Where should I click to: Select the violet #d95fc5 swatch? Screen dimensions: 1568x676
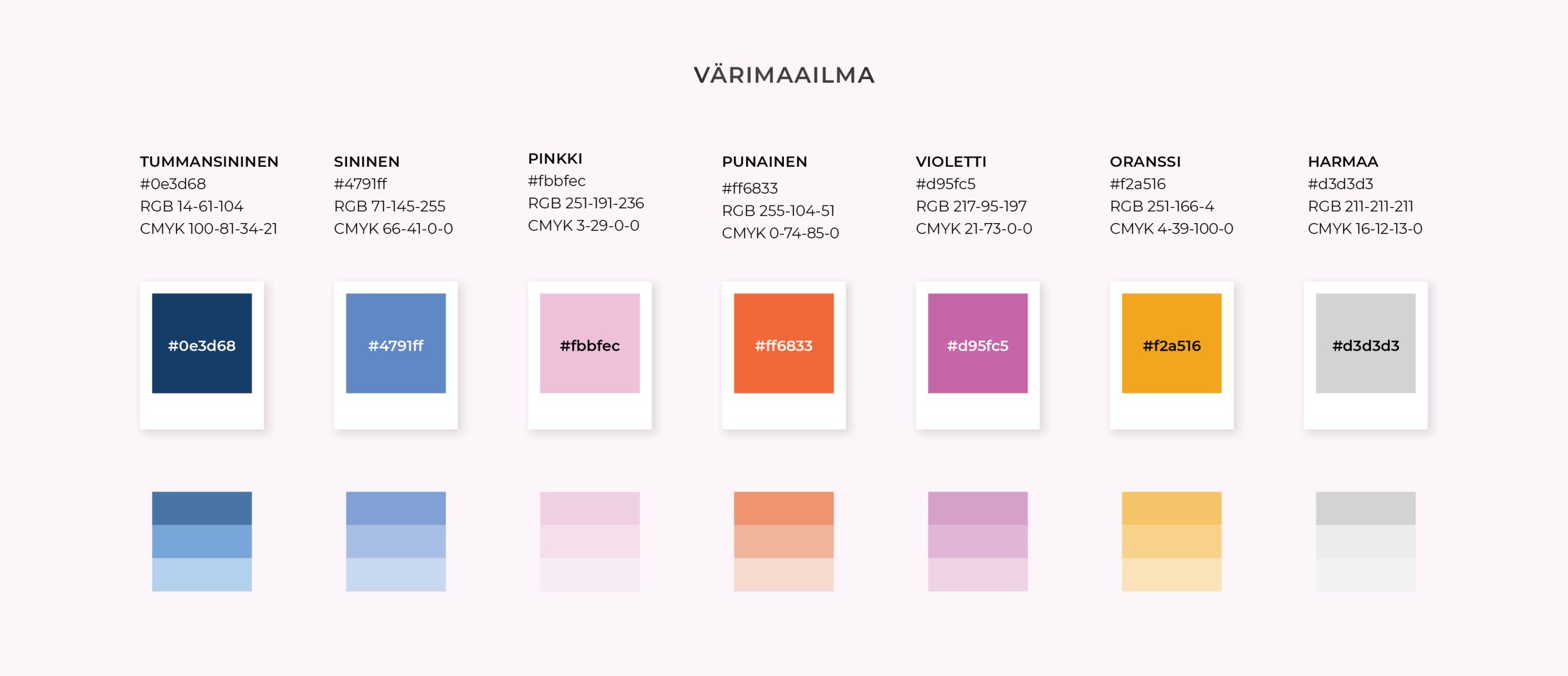[978, 343]
